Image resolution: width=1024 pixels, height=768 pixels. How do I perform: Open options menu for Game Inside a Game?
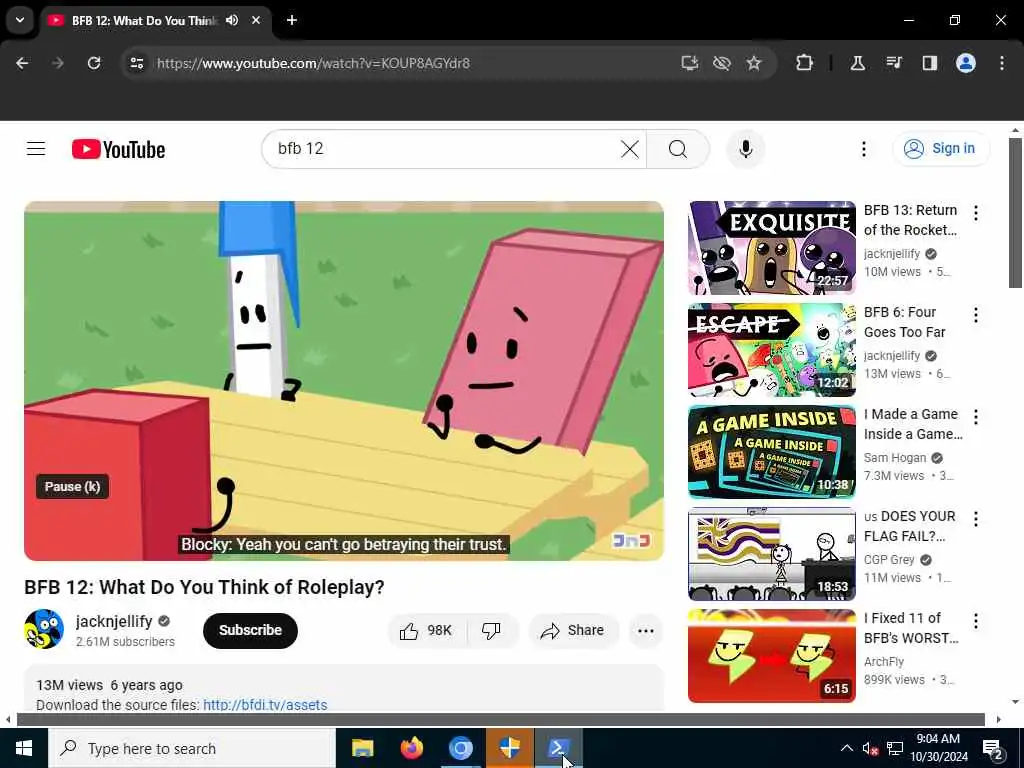click(x=976, y=417)
